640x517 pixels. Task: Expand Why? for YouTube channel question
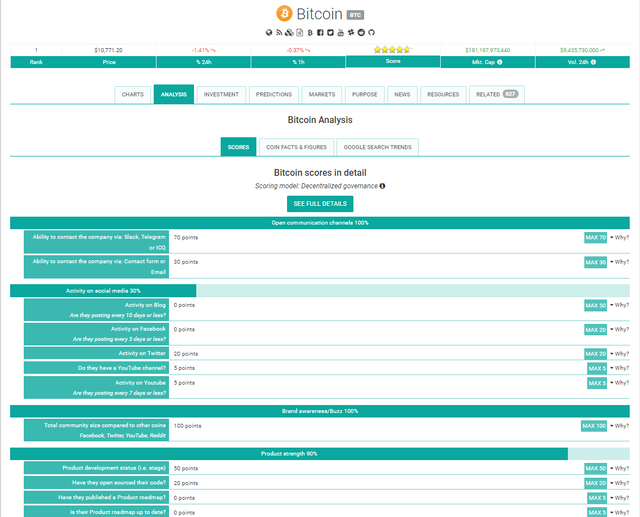620,368
